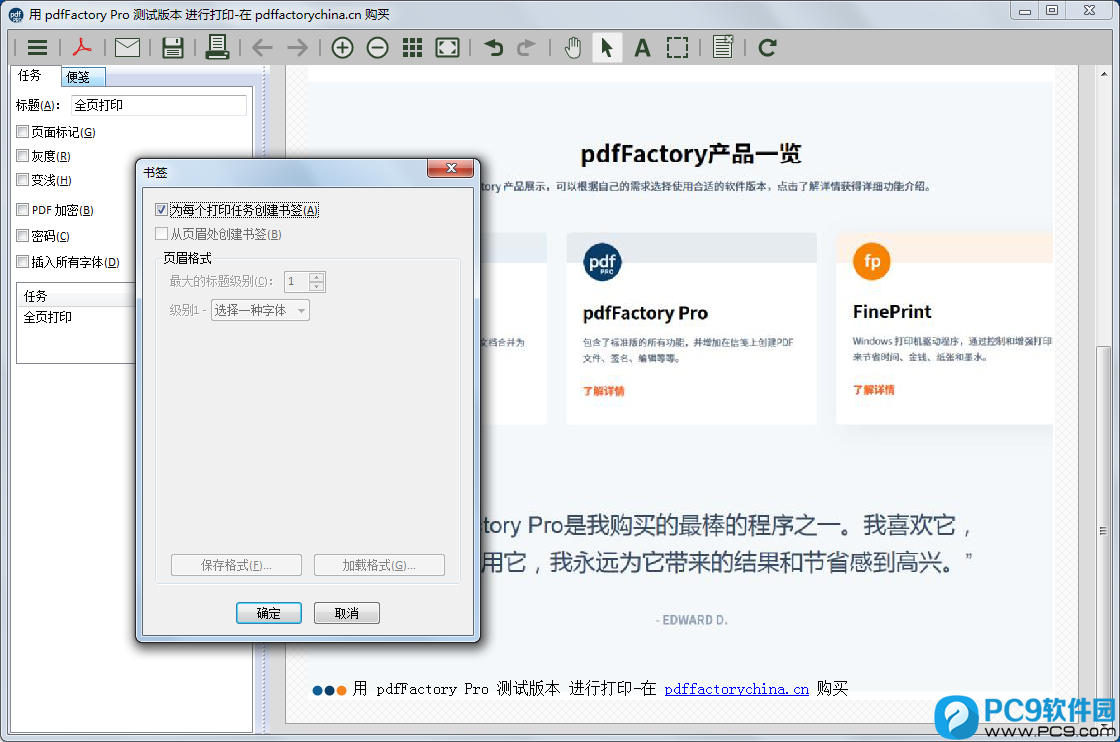Image resolution: width=1120 pixels, height=742 pixels.
Task: Click the printer icon in toolbar
Action: coord(216,47)
